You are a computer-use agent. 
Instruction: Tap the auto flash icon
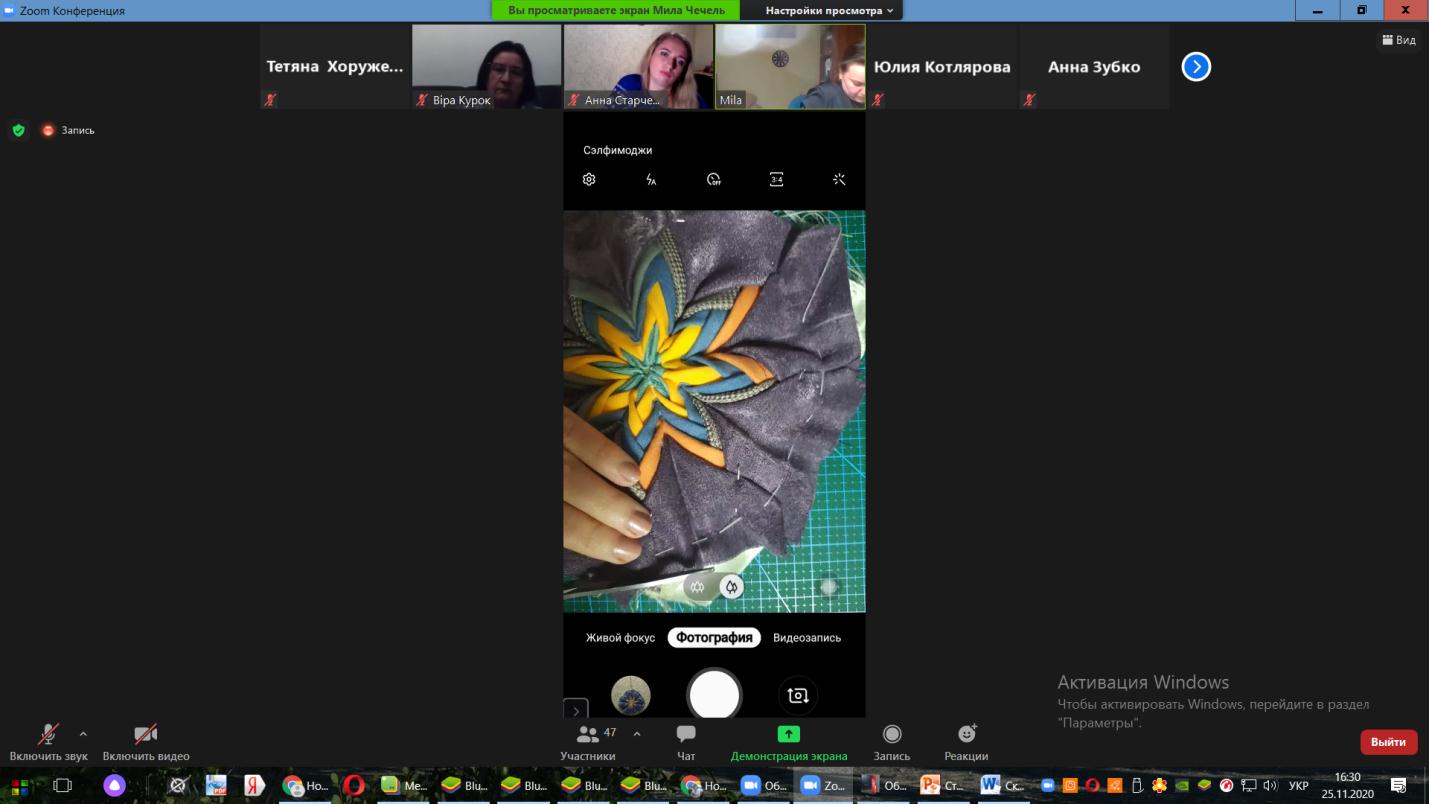(651, 180)
